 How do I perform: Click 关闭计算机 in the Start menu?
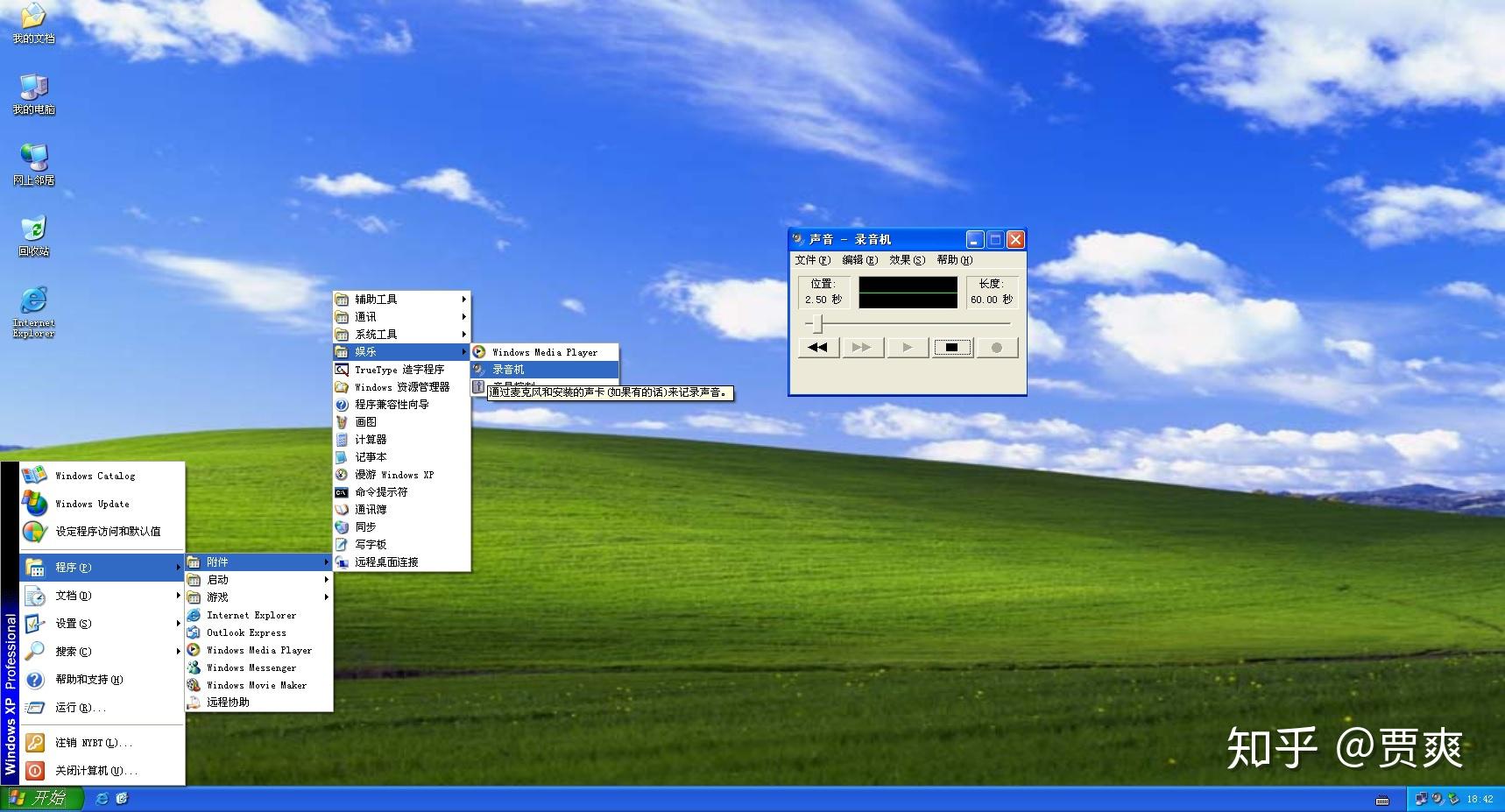click(x=102, y=771)
